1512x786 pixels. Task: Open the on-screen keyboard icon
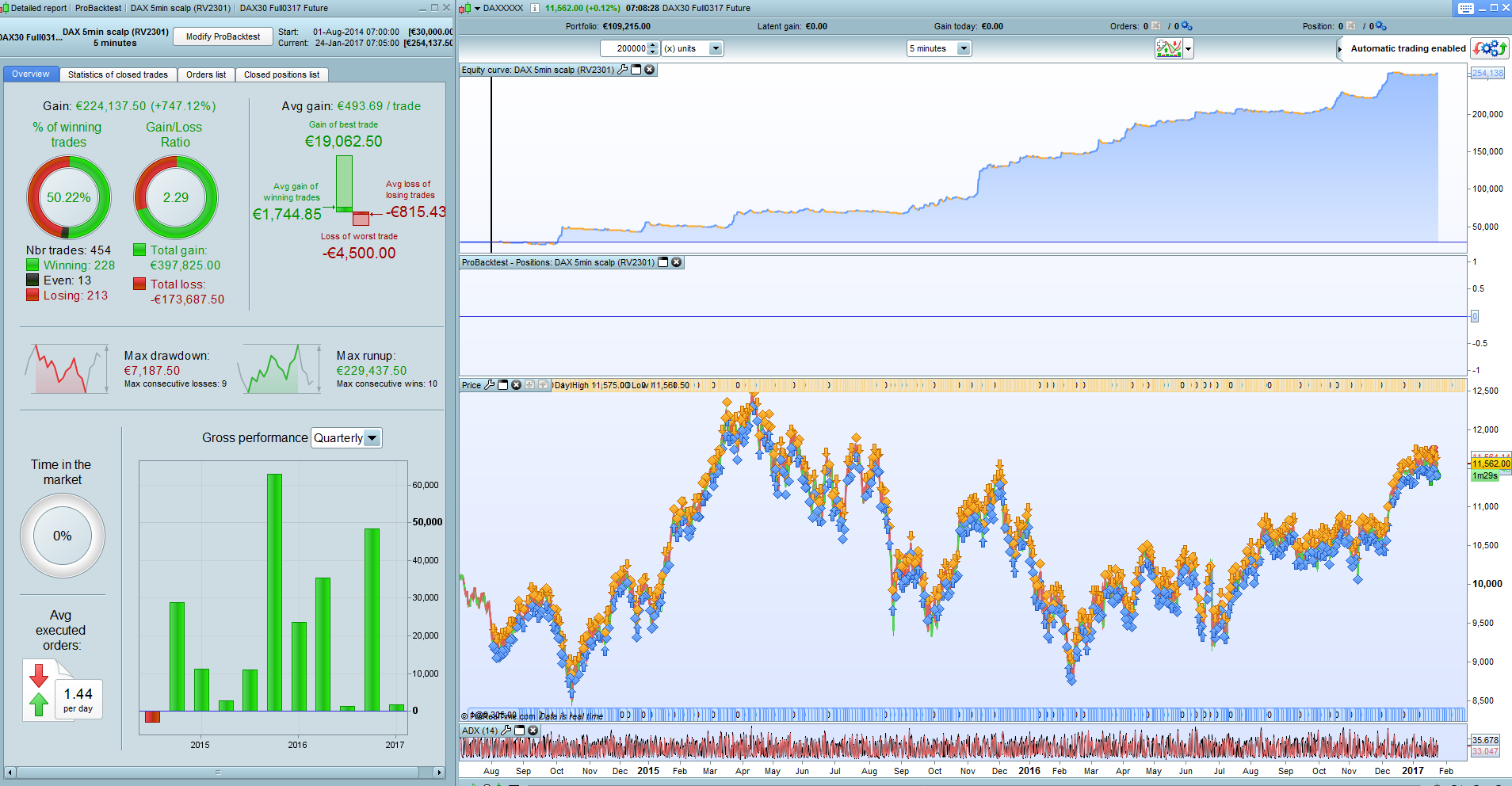click(1465, 8)
